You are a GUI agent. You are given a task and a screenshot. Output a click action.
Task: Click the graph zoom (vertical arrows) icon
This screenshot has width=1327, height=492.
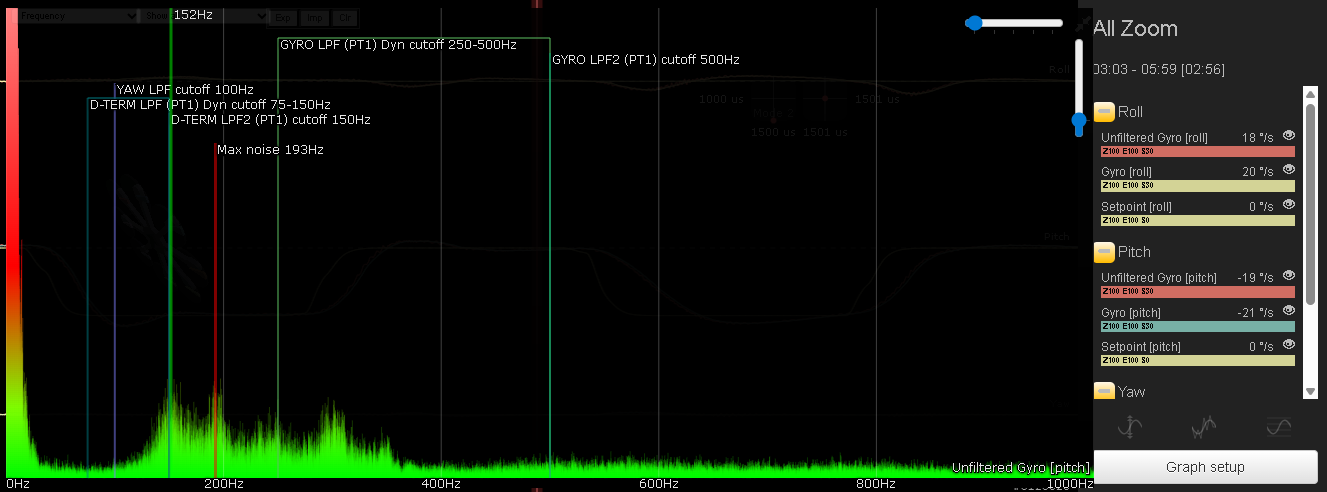(x=1130, y=428)
